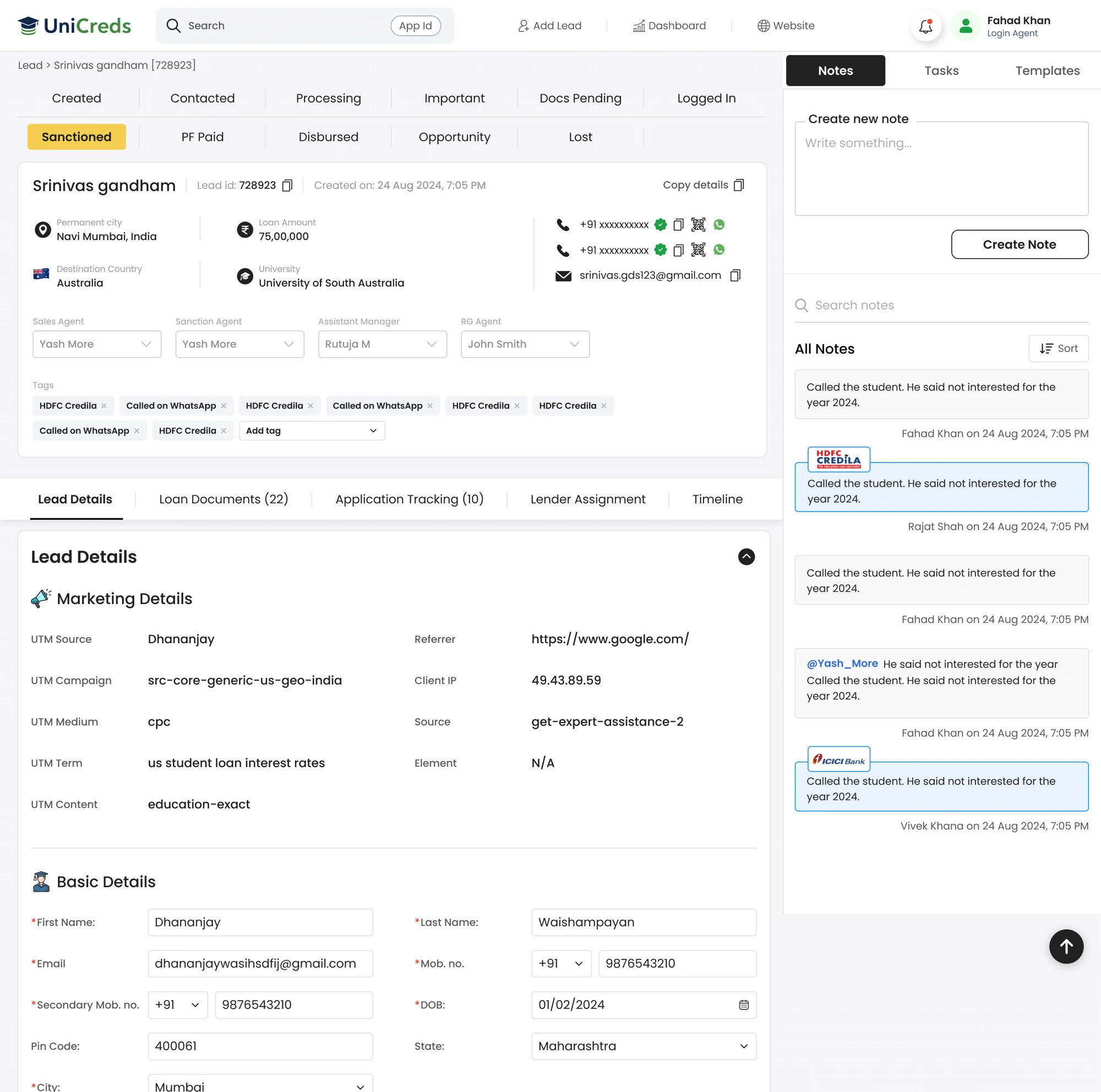Open WhatsApp icon for second phone number

click(x=719, y=249)
